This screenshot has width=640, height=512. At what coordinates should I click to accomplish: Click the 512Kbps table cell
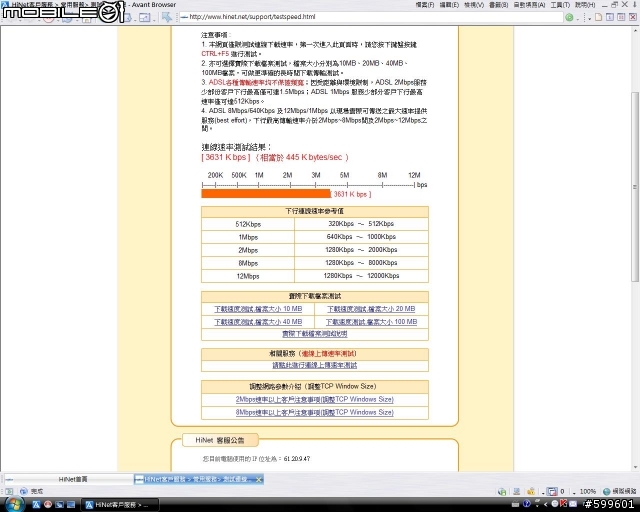(248, 224)
